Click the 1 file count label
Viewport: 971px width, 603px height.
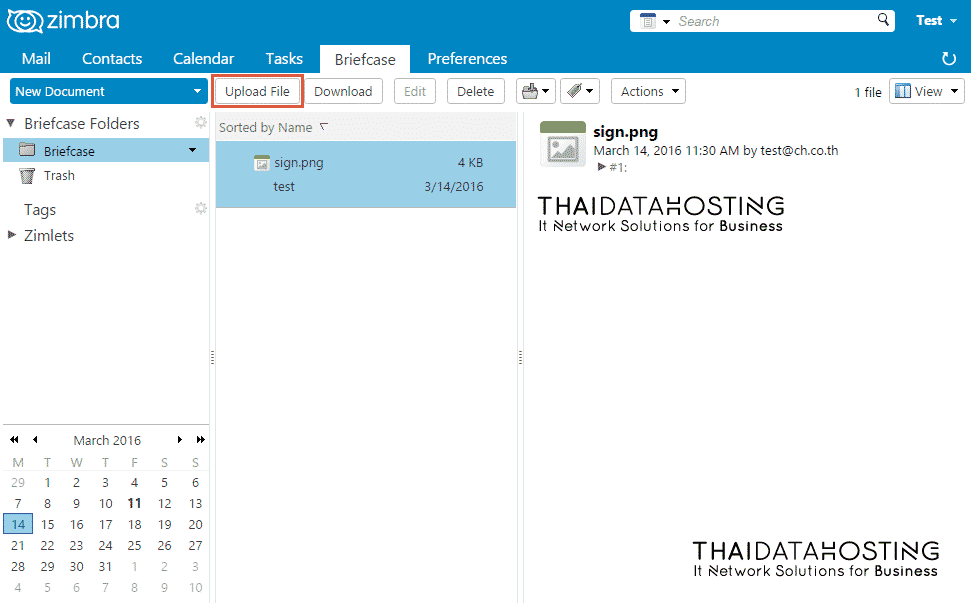868,92
